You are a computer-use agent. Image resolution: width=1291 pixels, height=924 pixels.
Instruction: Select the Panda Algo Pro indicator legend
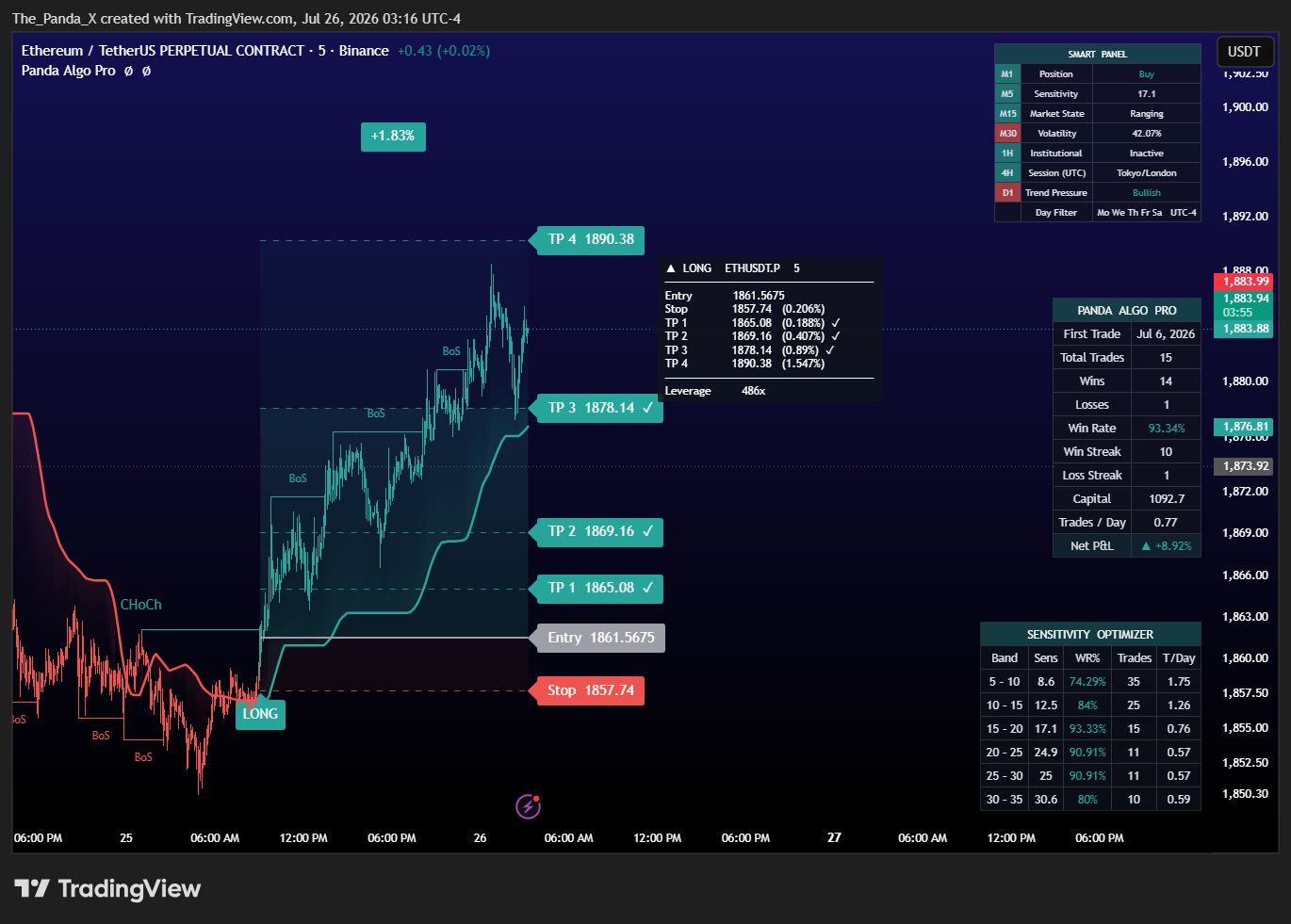point(69,71)
